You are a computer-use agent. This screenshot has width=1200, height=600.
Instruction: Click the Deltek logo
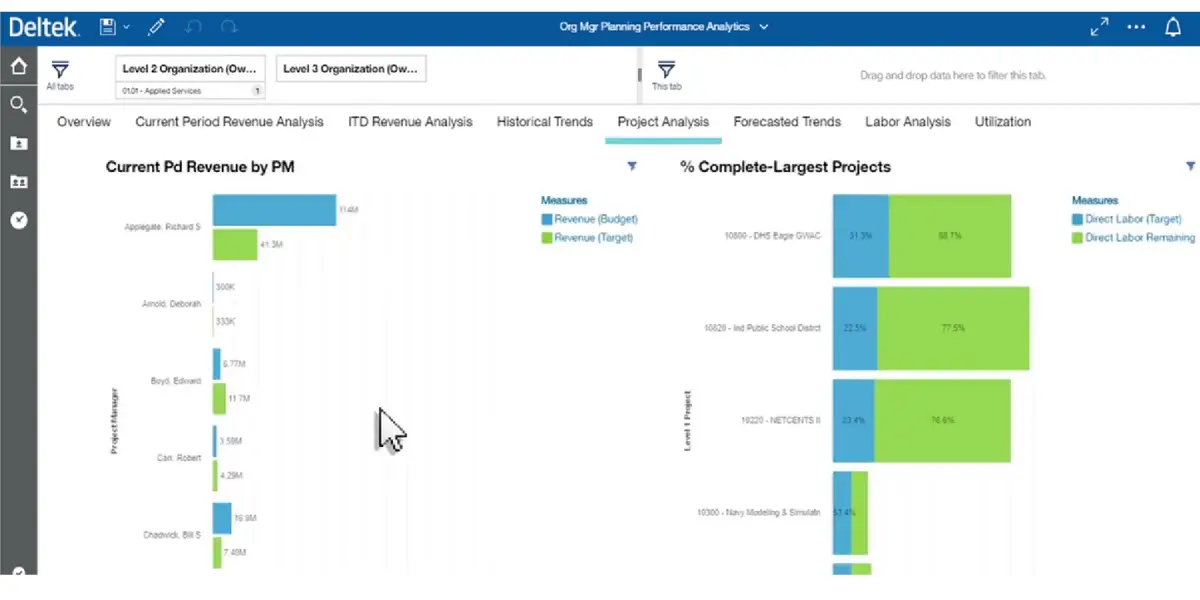pyautogui.click(x=44, y=28)
